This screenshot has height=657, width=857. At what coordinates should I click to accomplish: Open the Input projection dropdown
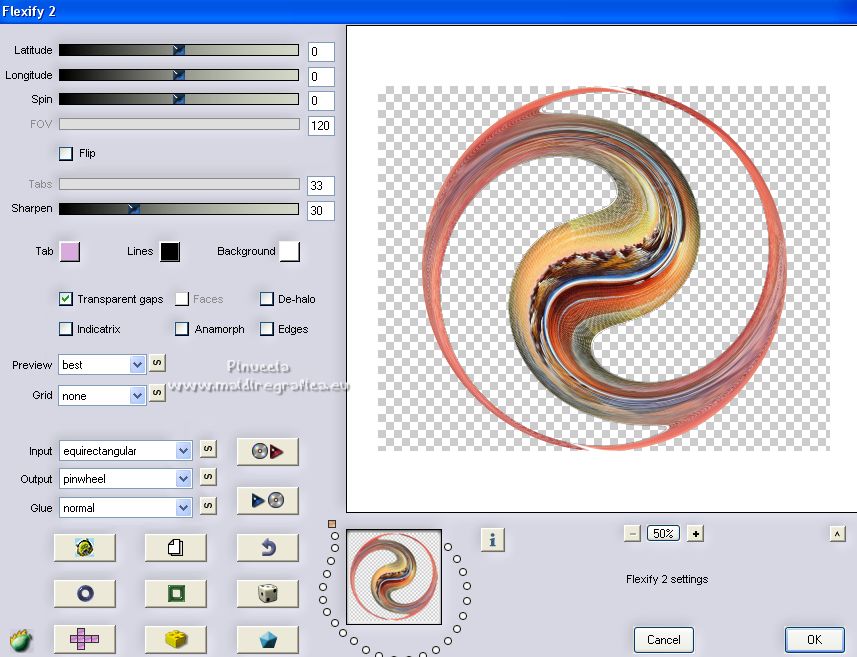tap(125, 451)
